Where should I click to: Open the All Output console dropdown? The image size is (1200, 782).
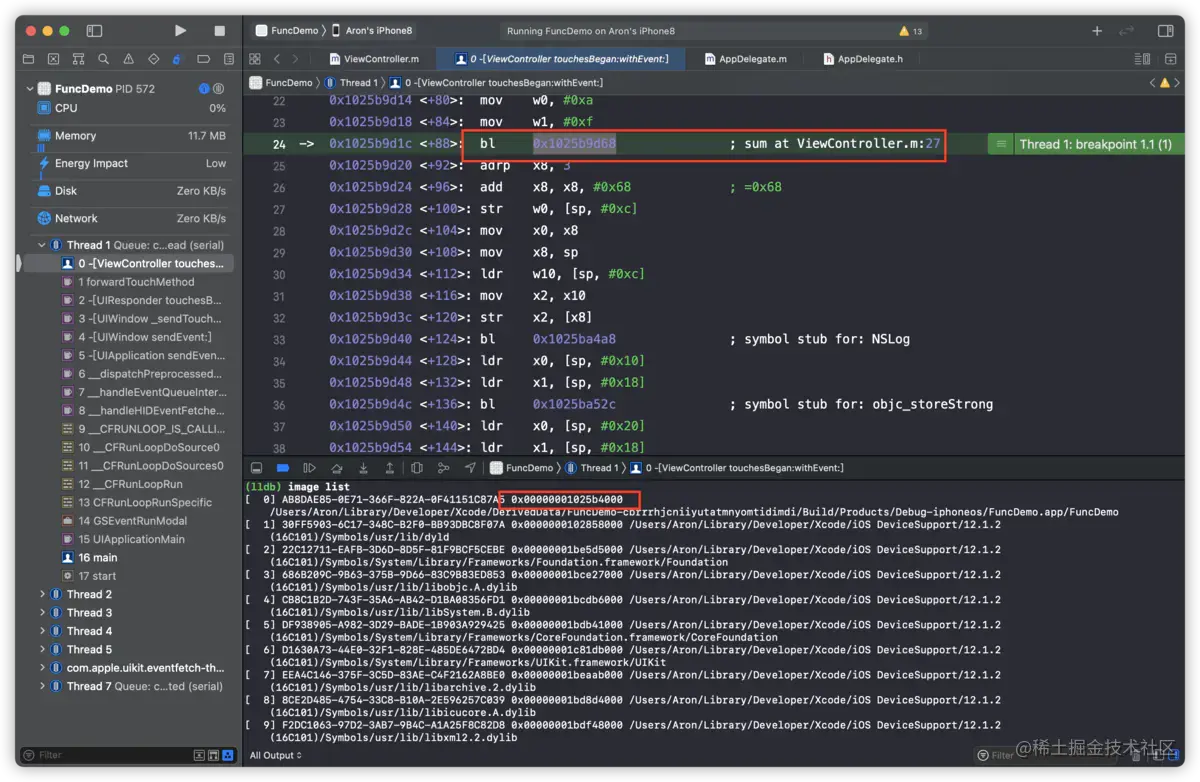click(x=275, y=756)
